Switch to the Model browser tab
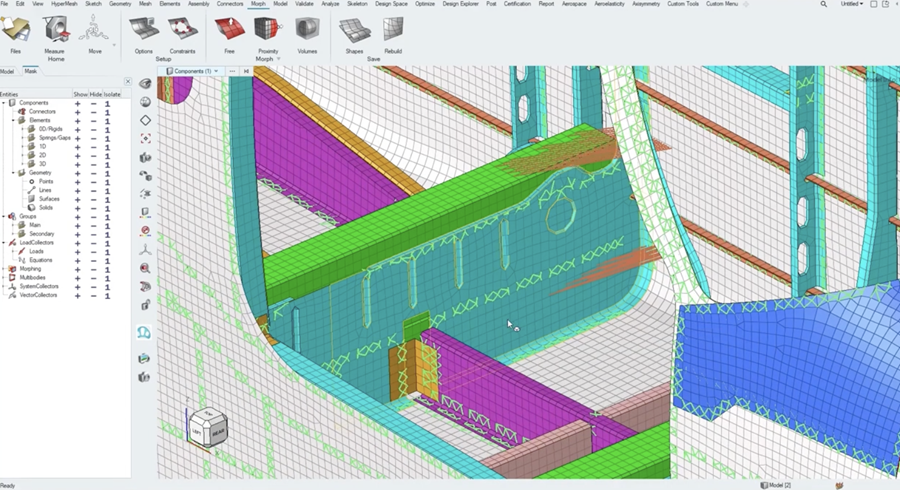Screen dimensions: 900x490 (7, 72)
